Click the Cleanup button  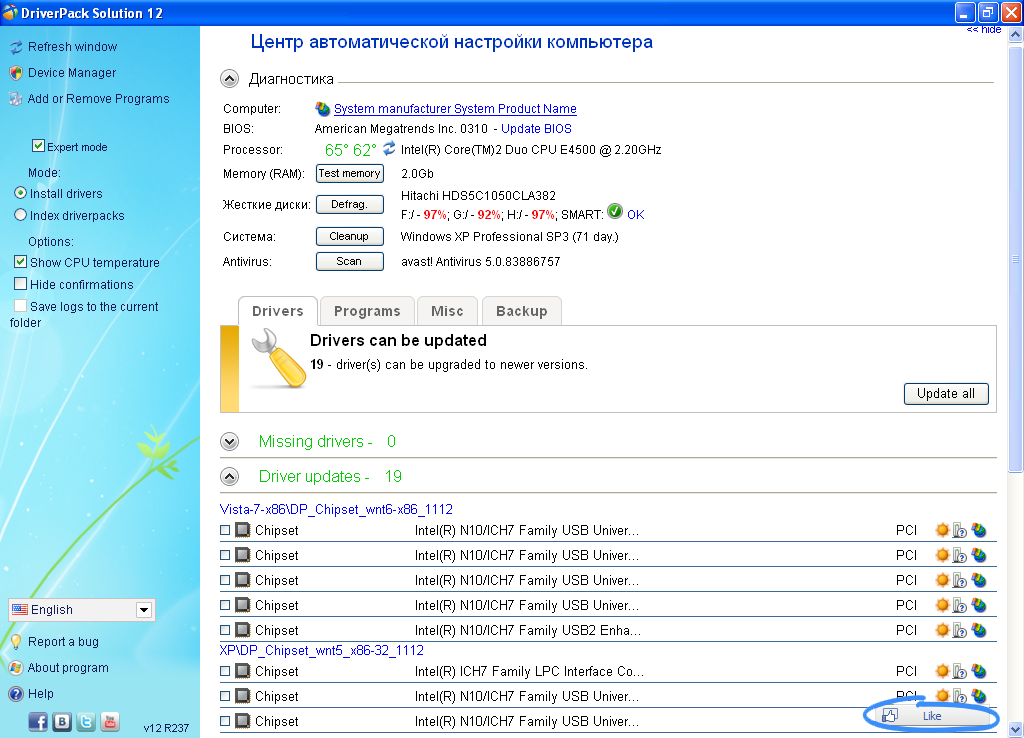point(349,236)
